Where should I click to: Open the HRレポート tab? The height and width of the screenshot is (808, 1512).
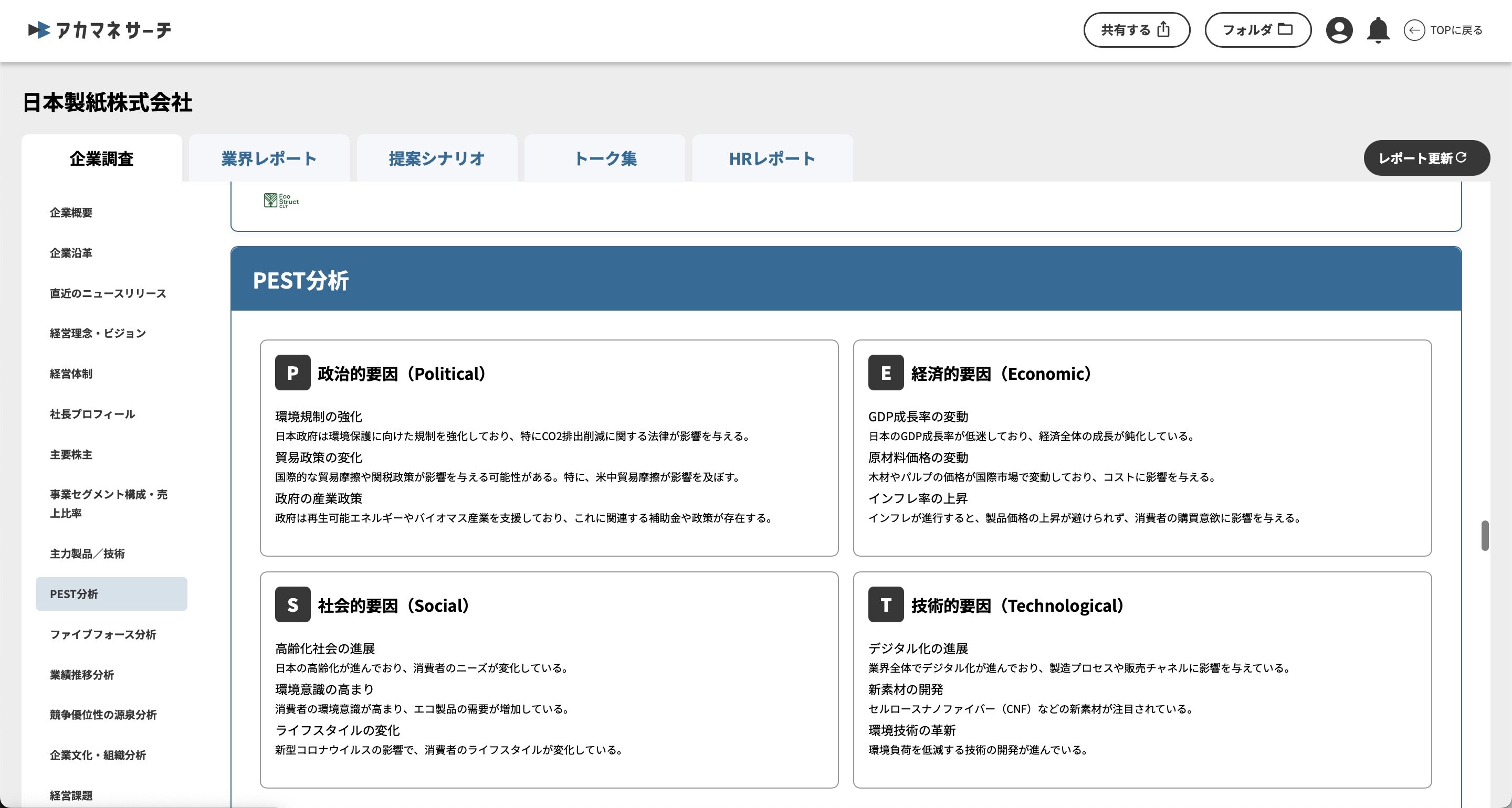pyautogui.click(x=772, y=158)
